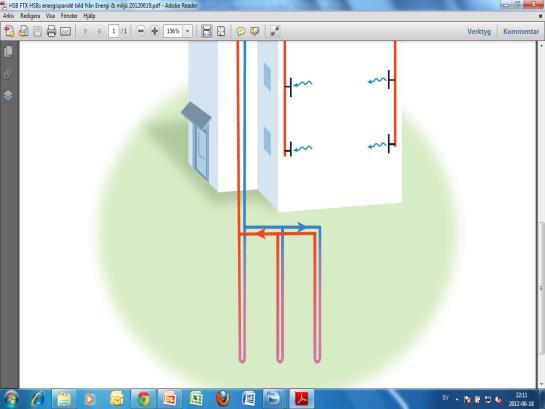Show the layers panel
The image size is (545, 409).
[8, 95]
